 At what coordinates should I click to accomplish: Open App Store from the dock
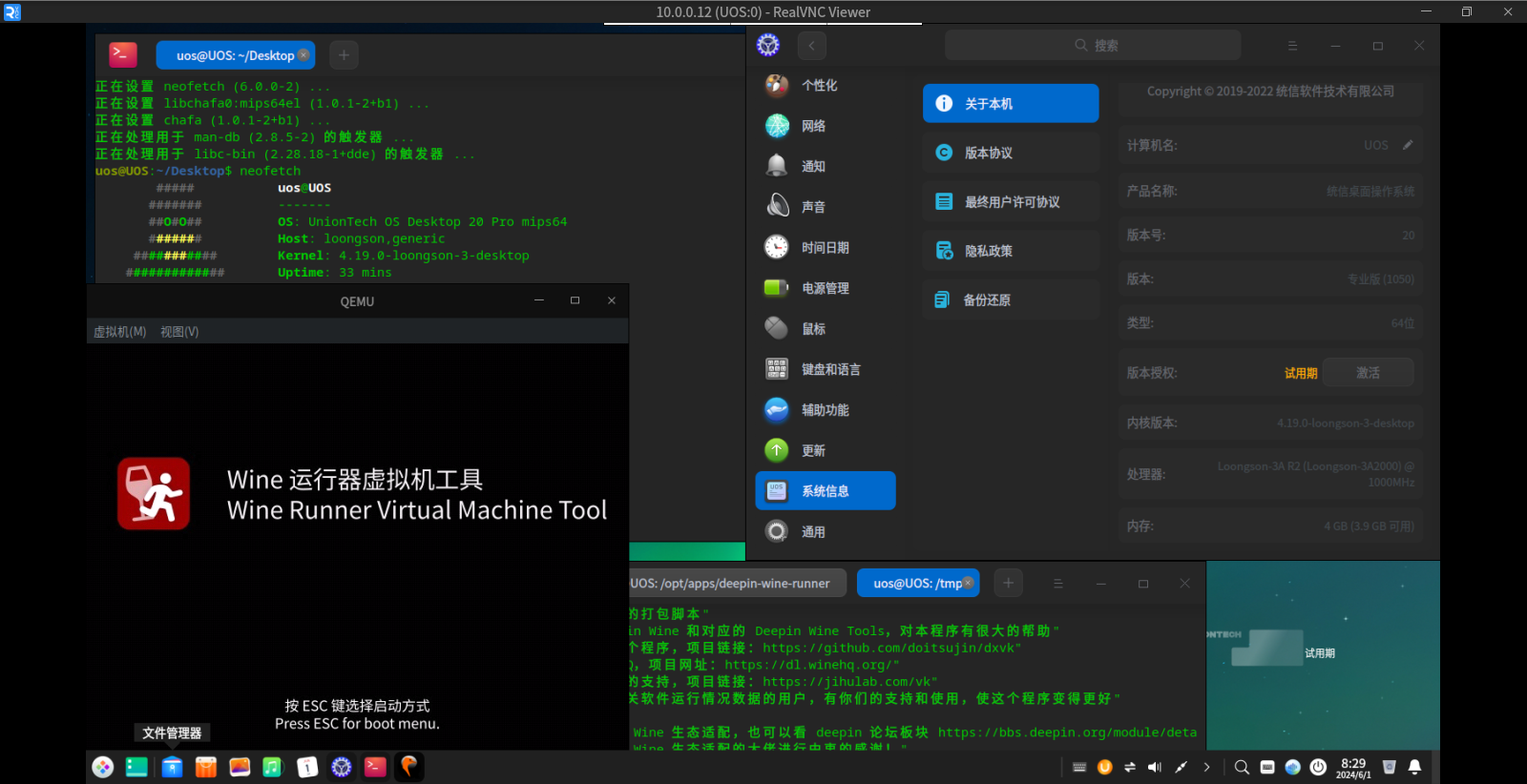point(206,767)
